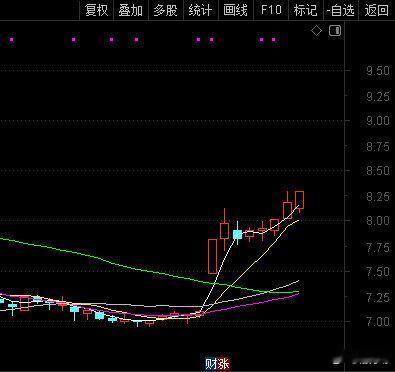Activate the 画线 drawing tool
This screenshot has width=395, height=372.
tap(236, 10)
